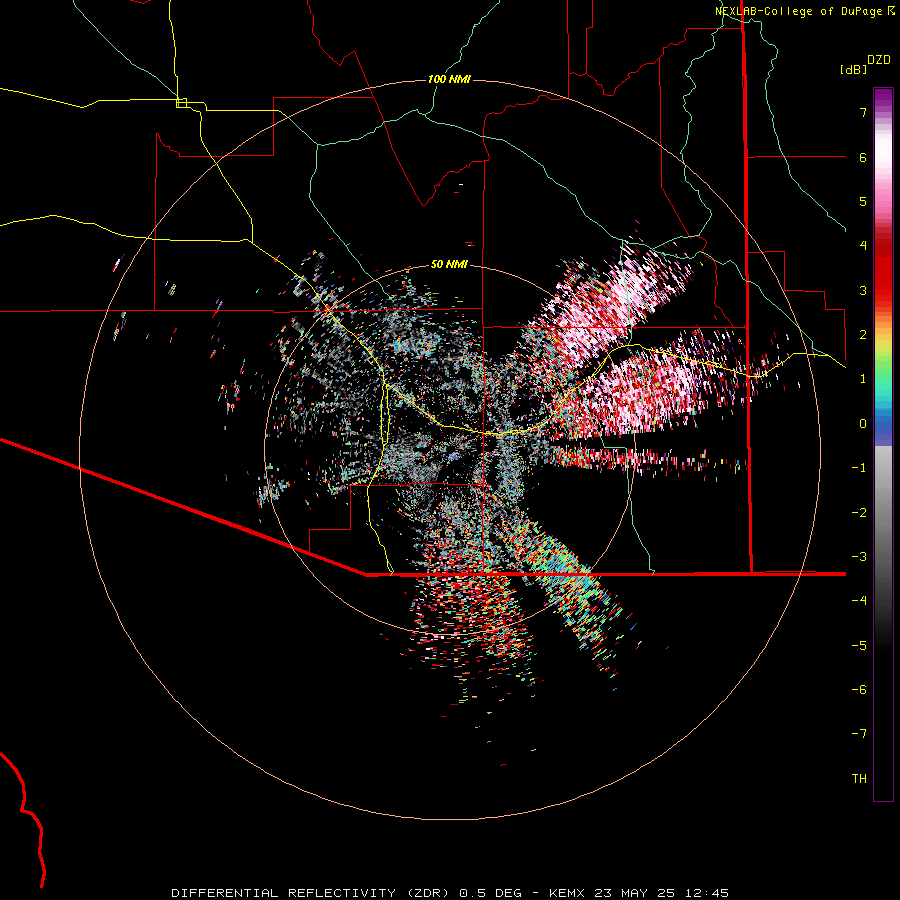900x900 pixels.
Task: Click the 50 NMI range ring label
Action: 449,264
